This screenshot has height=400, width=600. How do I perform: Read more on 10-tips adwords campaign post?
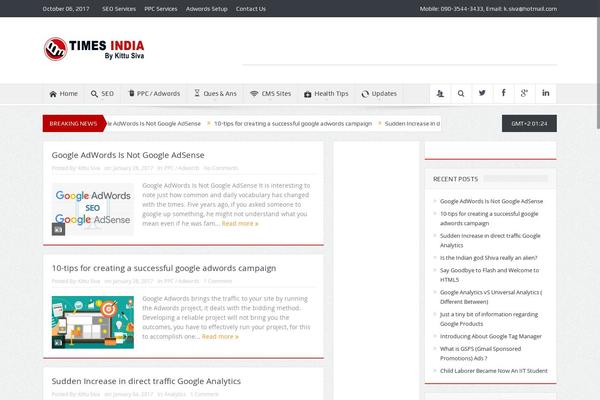point(220,336)
